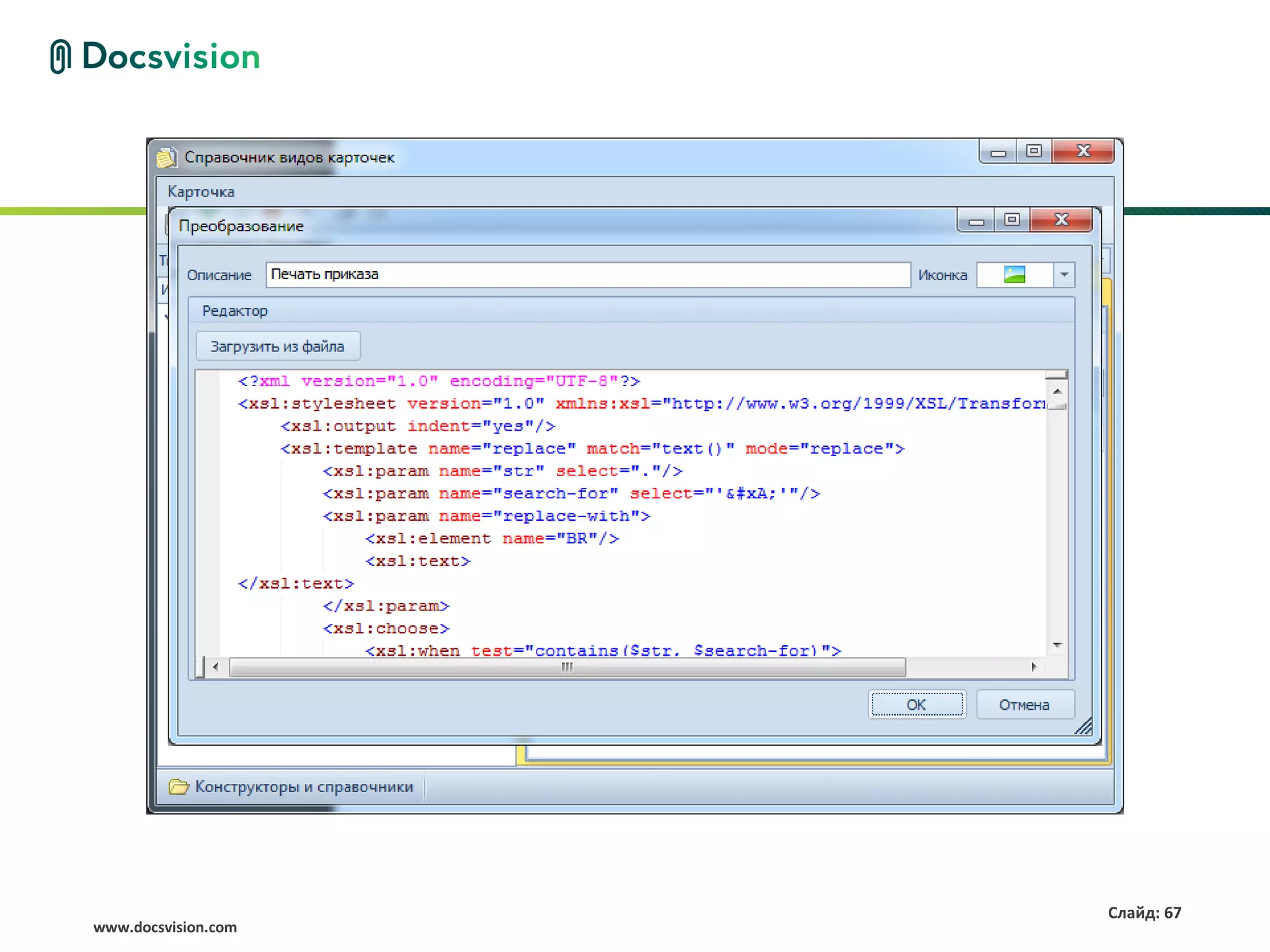Click the editor vertical scrollbar down arrow

tap(1057, 646)
